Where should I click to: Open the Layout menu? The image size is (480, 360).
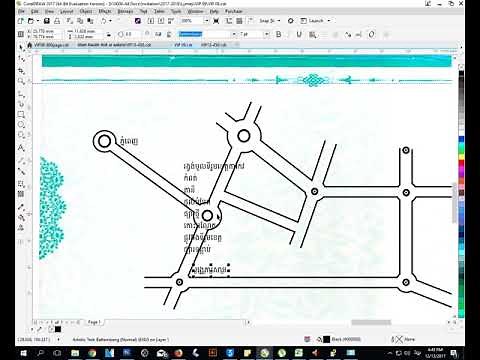(67, 11)
